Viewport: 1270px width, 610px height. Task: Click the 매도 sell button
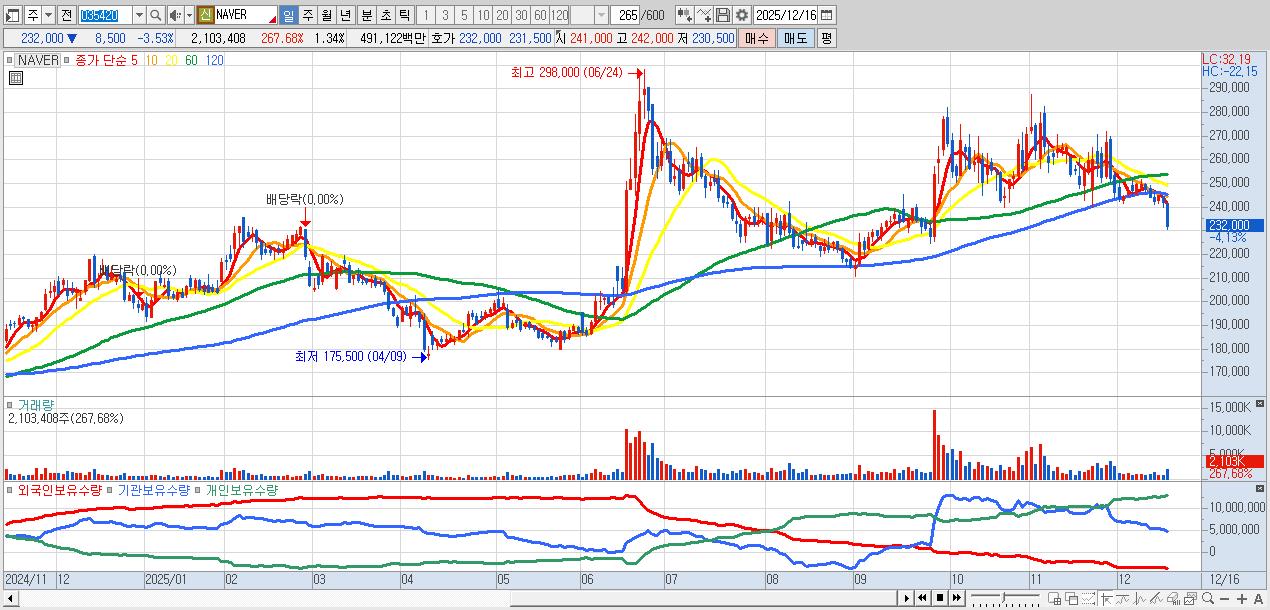[x=795, y=38]
